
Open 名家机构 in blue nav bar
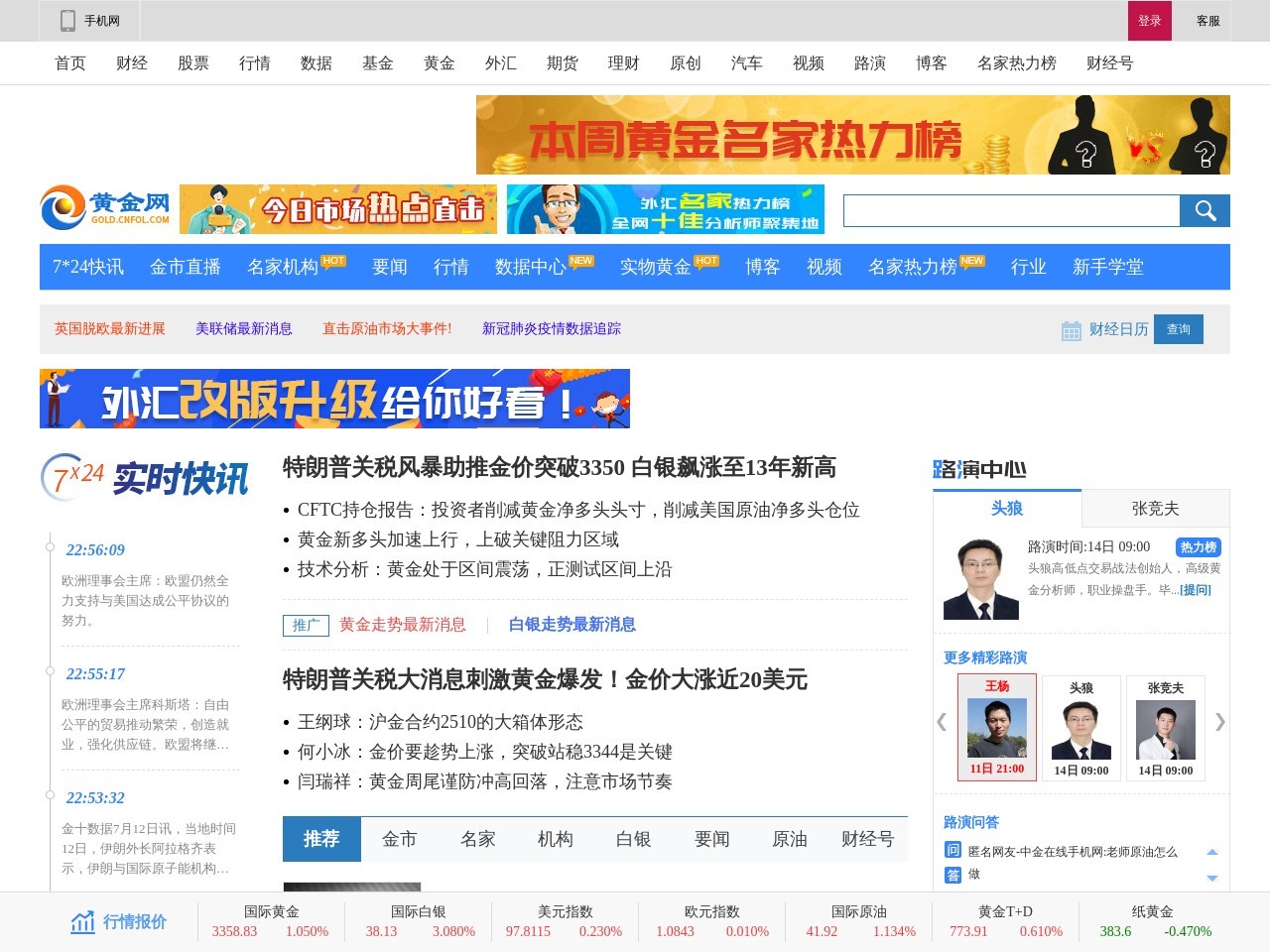(283, 267)
